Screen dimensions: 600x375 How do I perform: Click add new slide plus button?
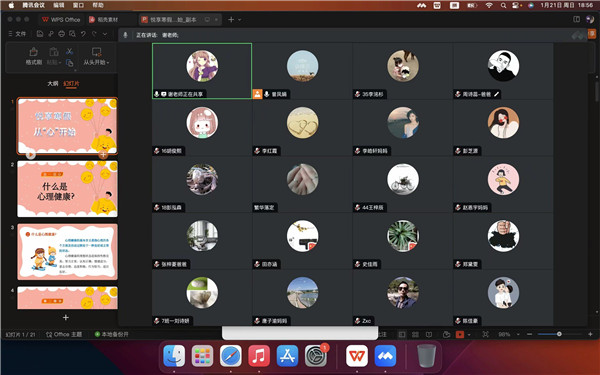(x=66, y=318)
